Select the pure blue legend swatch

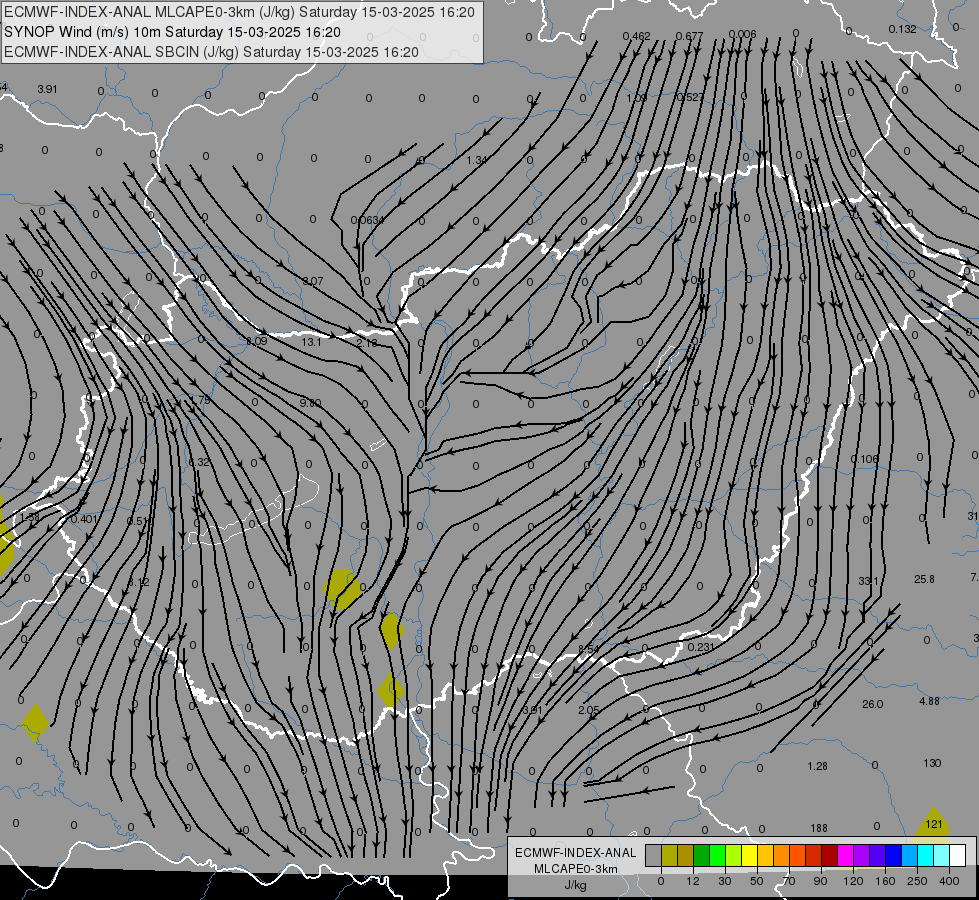tap(893, 855)
